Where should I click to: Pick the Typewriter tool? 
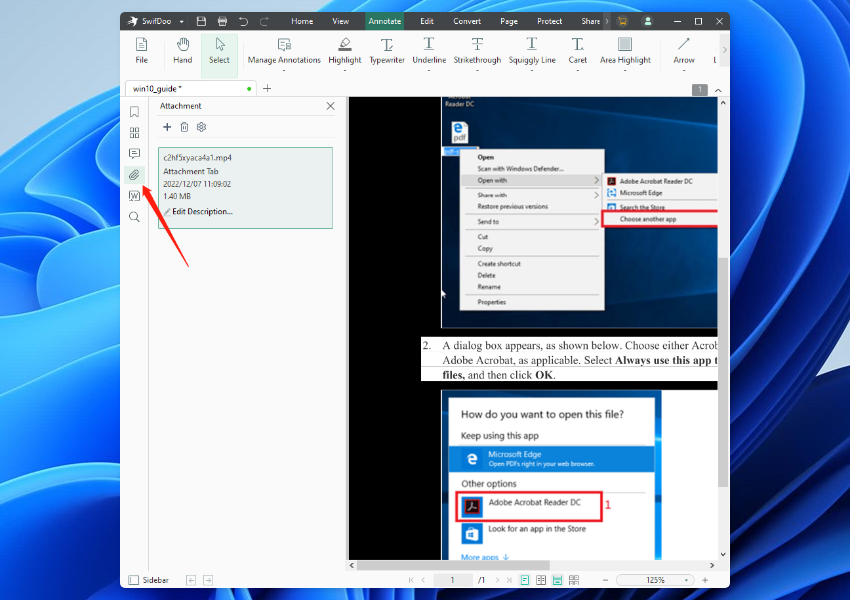click(387, 53)
